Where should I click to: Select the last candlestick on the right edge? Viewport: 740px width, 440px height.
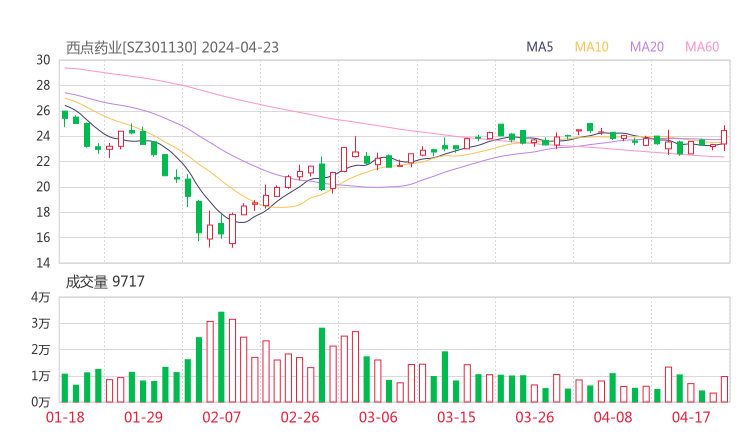(724, 138)
